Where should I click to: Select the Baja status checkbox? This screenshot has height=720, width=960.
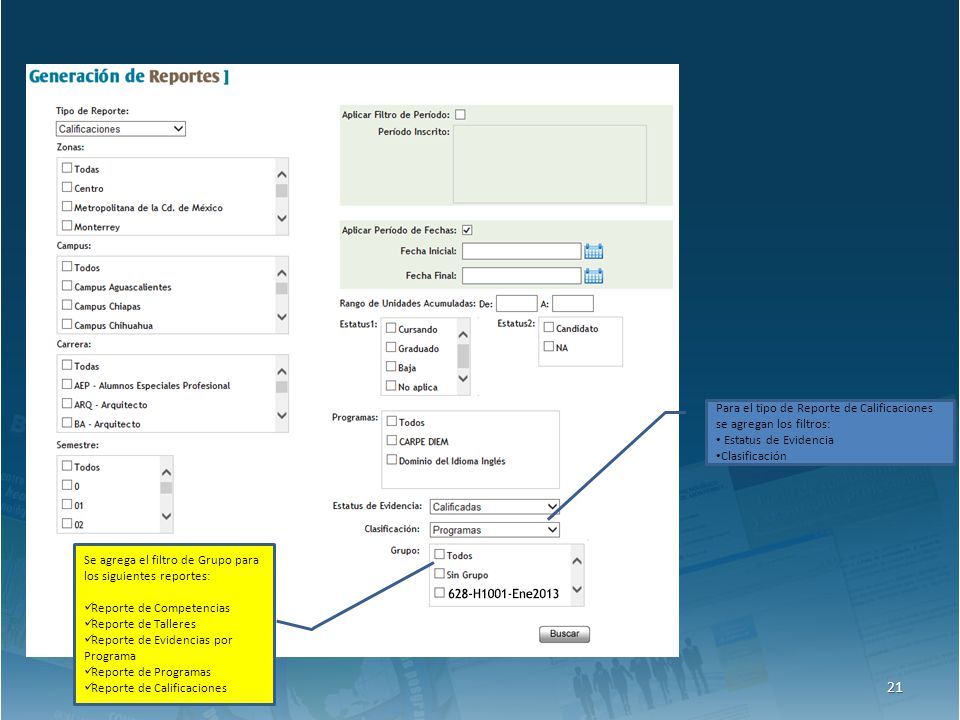pos(391,367)
